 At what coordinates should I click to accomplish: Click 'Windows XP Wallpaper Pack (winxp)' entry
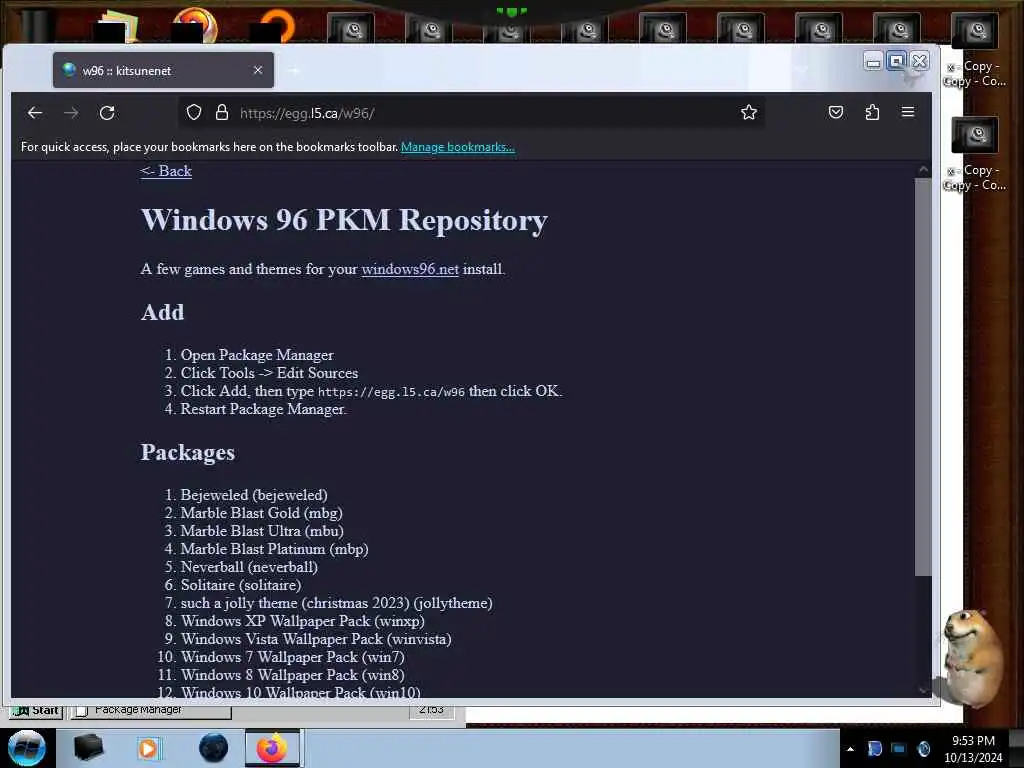tap(302, 621)
